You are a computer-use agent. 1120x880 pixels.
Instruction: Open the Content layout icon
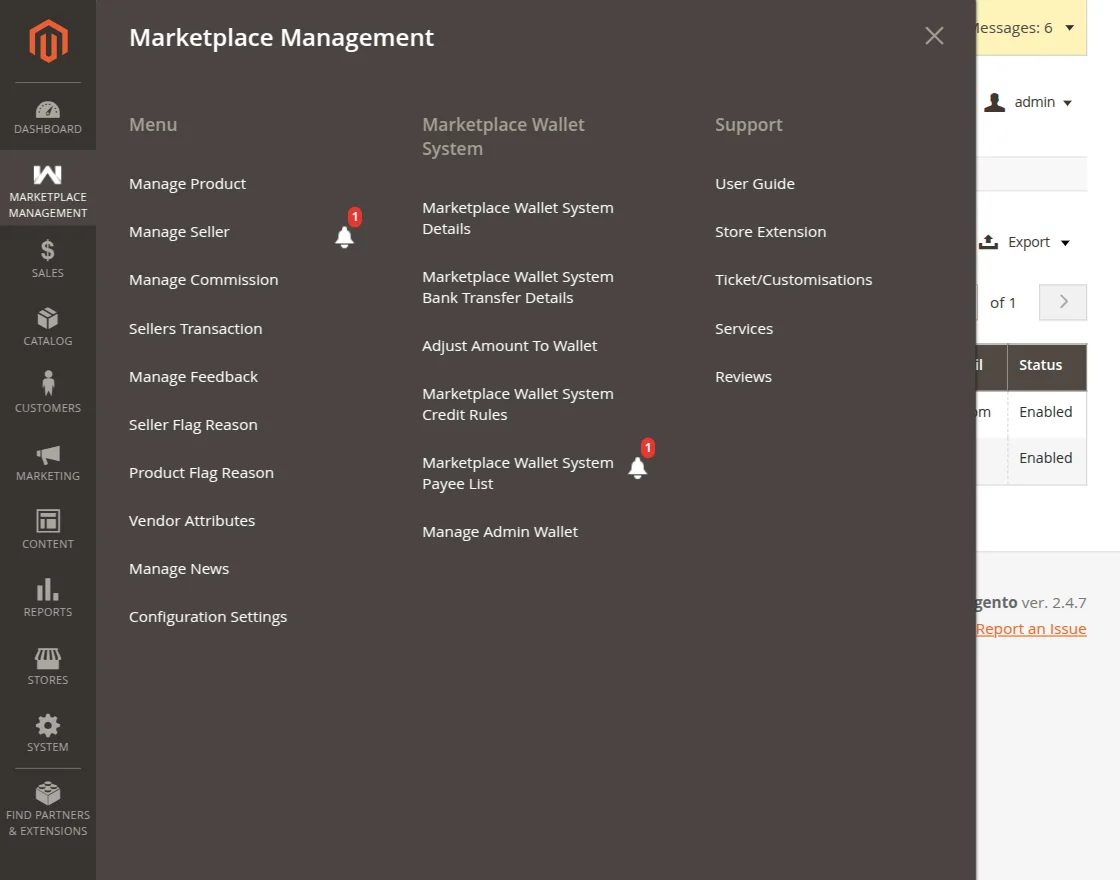coord(48,521)
